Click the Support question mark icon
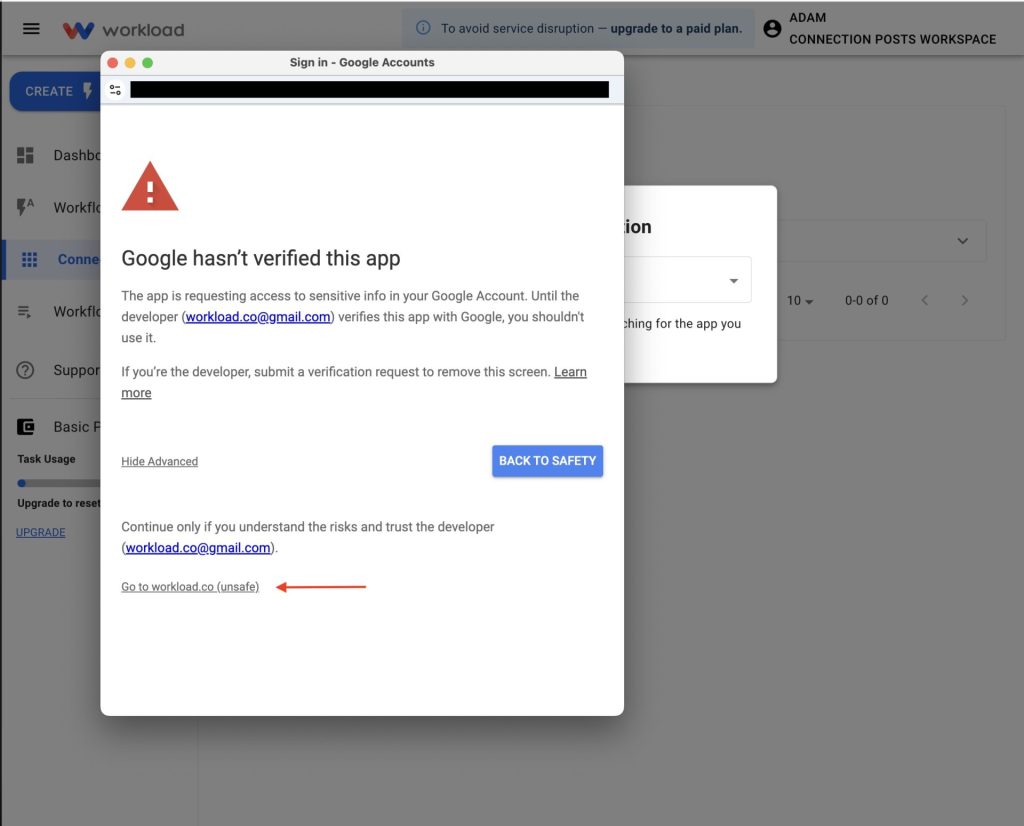 coord(25,370)
